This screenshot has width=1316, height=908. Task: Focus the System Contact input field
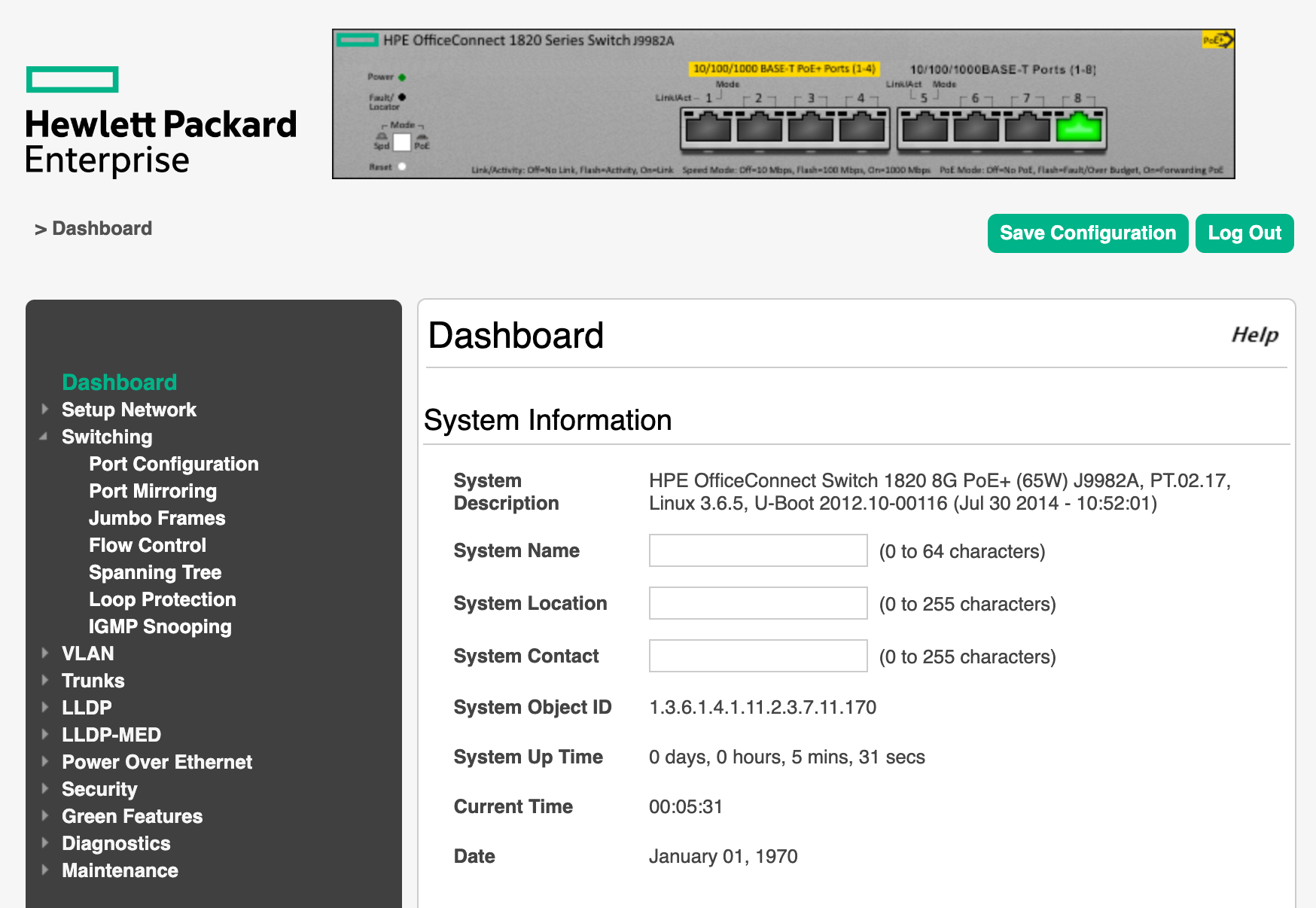click(758, 656)
